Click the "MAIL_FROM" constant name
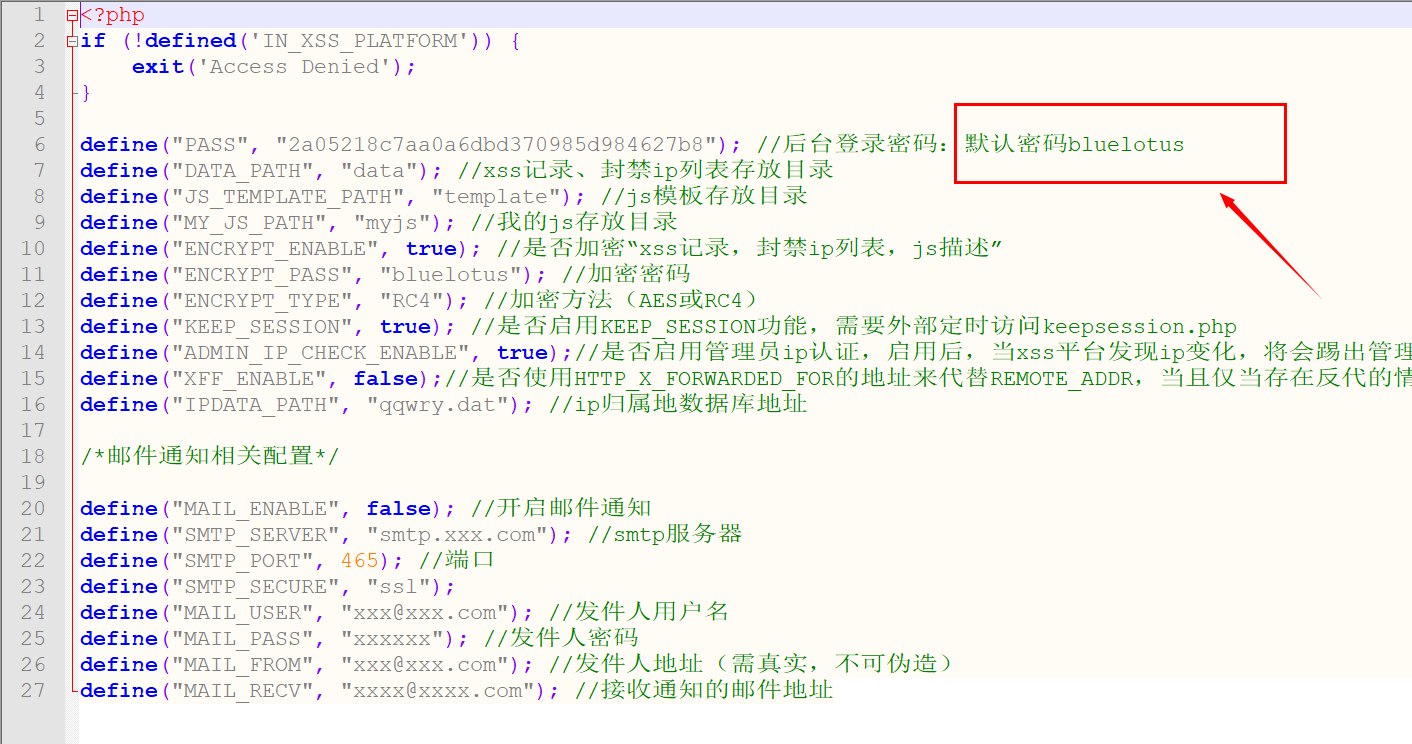This screenshot has height=744, width=1412. pos(243,665)
